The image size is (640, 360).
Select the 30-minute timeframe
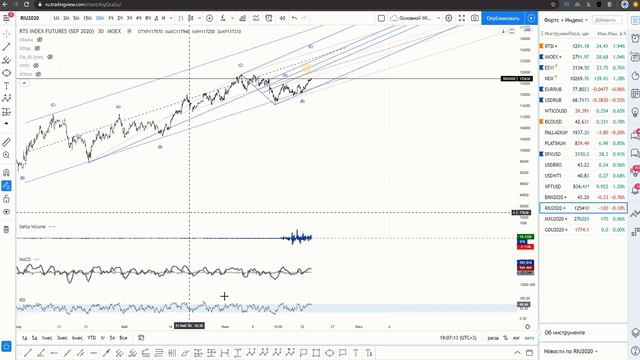pyautogui.click(x=100, y=18)
